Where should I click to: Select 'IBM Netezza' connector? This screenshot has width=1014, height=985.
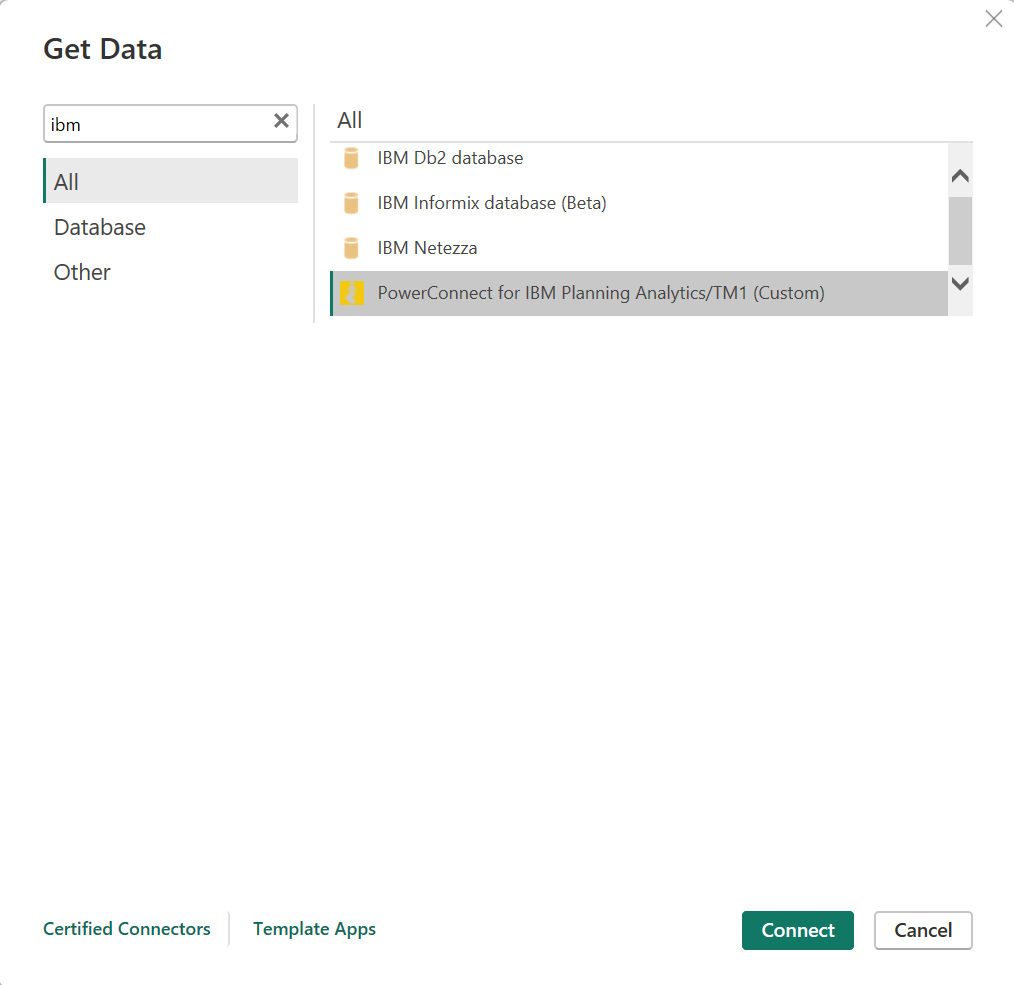point(639,248)
